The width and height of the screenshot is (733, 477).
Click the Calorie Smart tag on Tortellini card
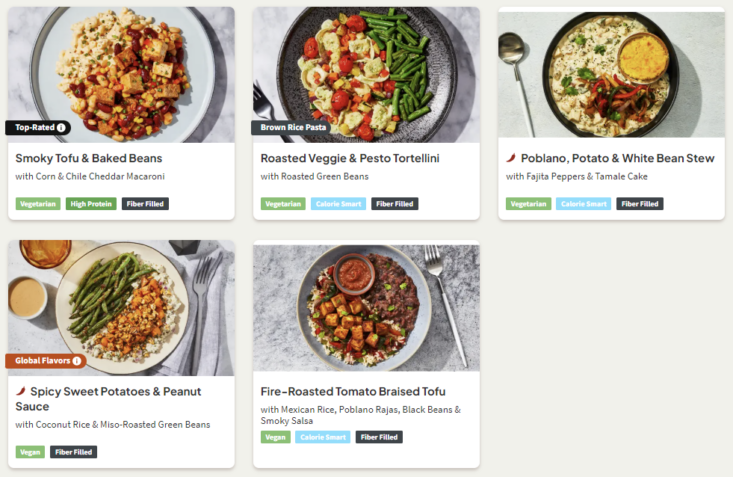click(x=338, y=204)
